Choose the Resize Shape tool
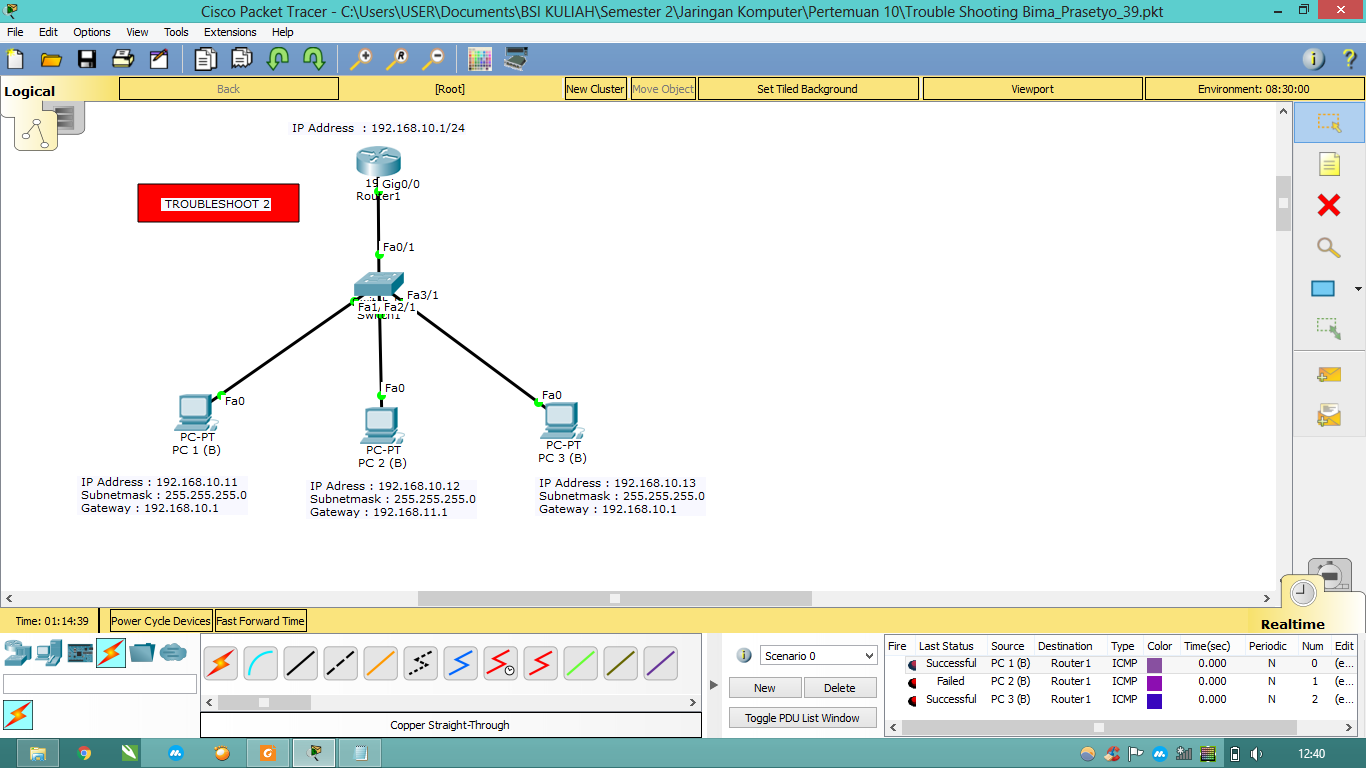The height and width of the screenshot is (768, 1366). click(1329, 327)
